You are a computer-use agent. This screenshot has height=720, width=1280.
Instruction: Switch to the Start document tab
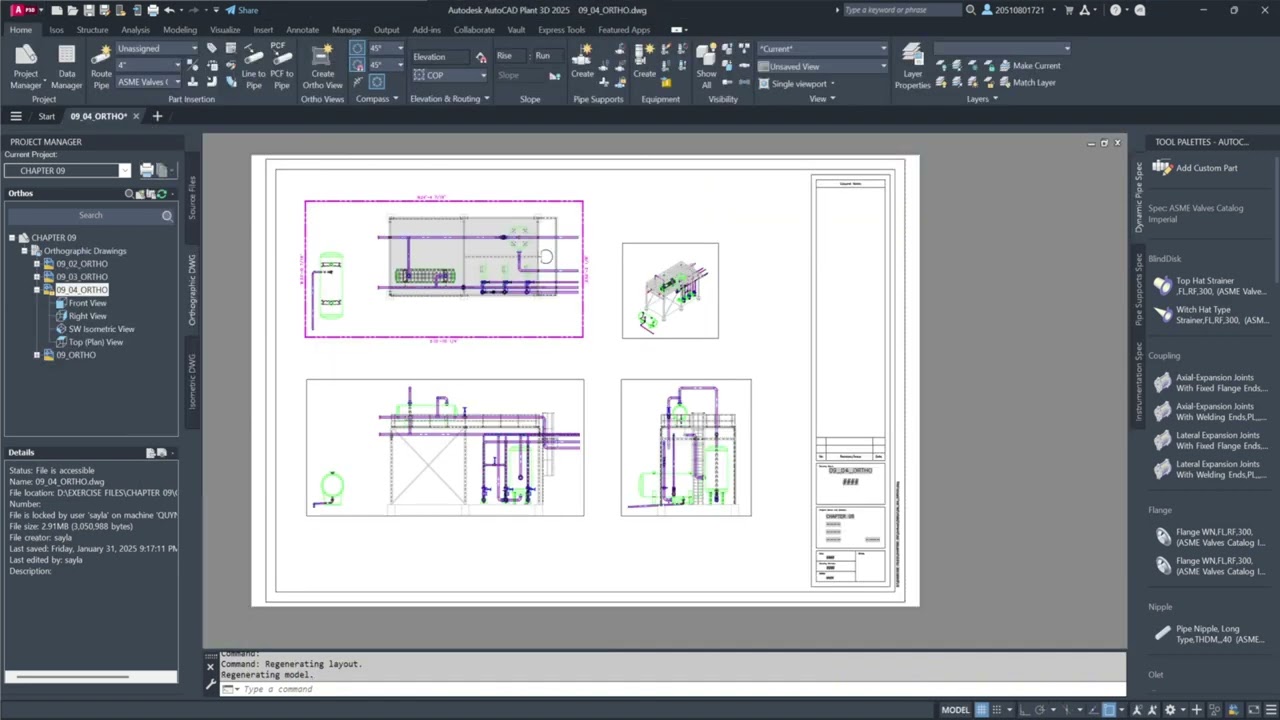46,116
